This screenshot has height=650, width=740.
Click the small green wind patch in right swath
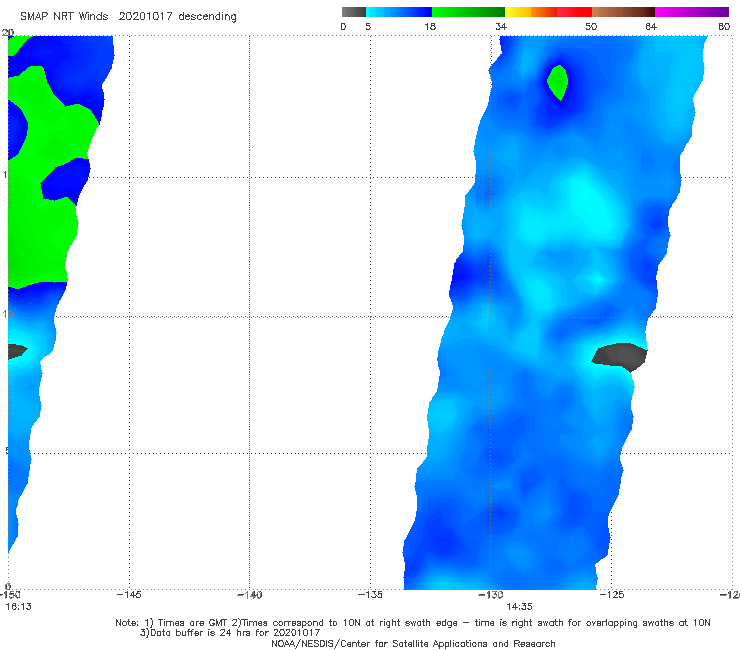[x=558, y=82]
